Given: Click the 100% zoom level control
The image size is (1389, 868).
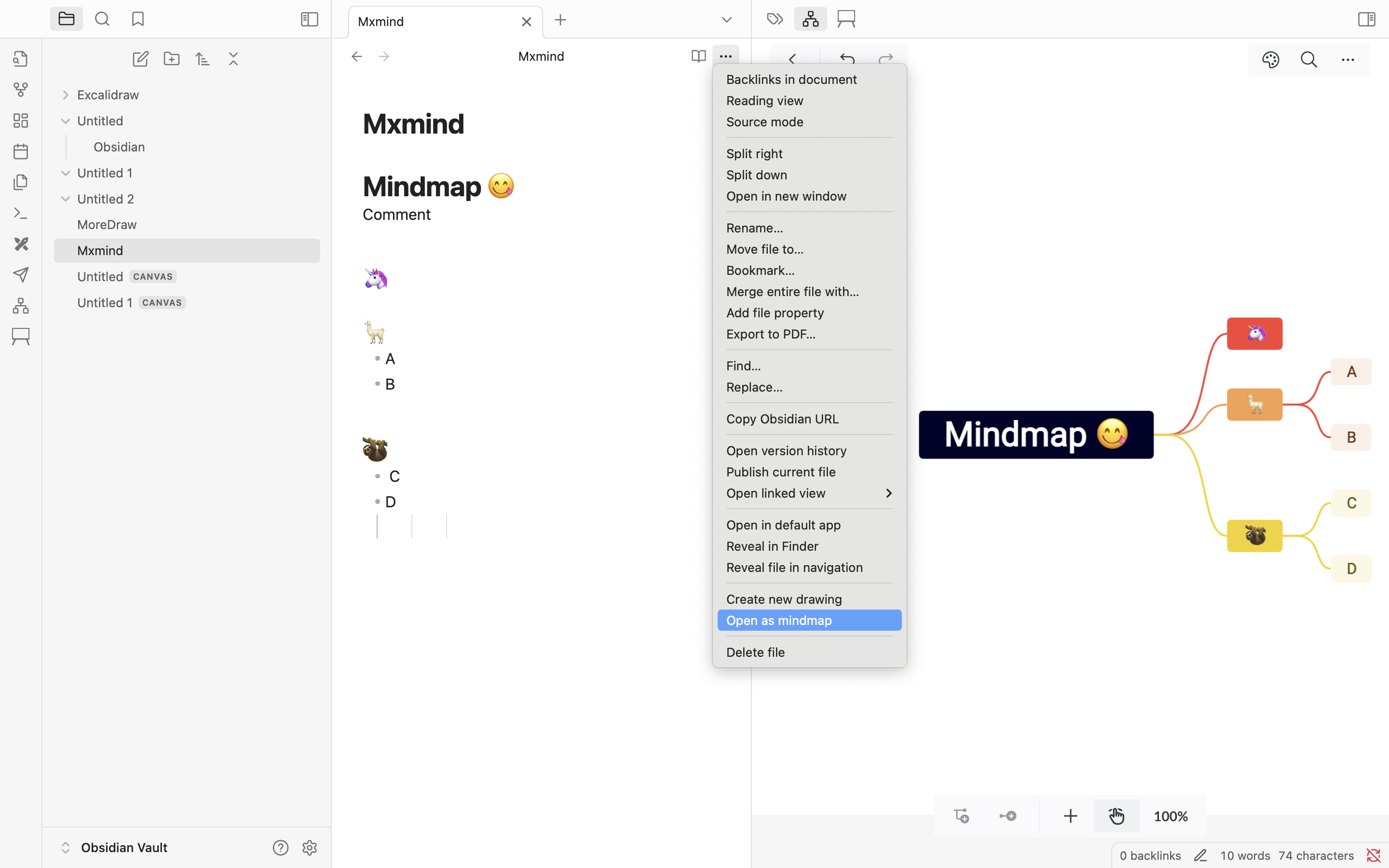Looking at the screenshot, I should (1171, 816).
